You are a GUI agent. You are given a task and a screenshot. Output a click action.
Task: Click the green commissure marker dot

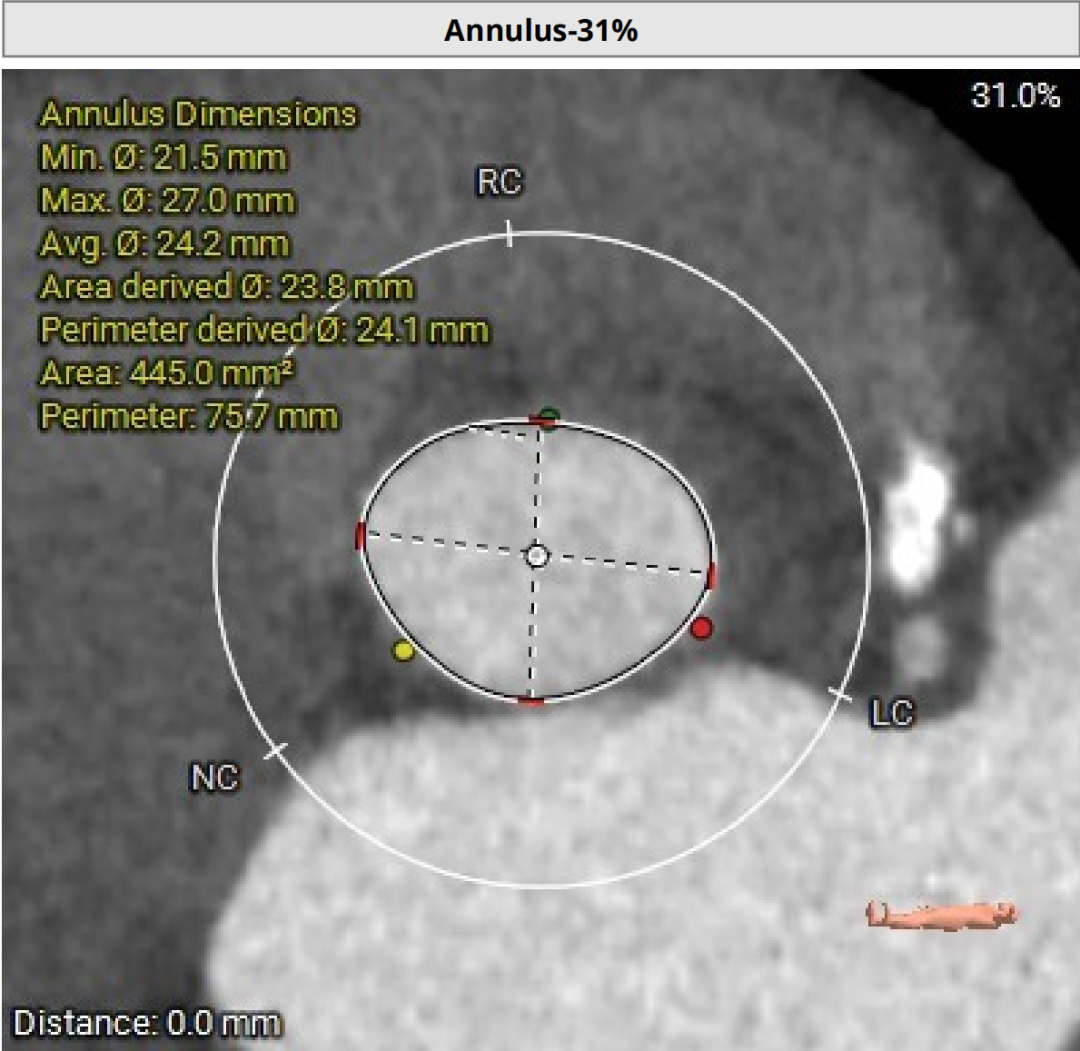coord(548,415)
